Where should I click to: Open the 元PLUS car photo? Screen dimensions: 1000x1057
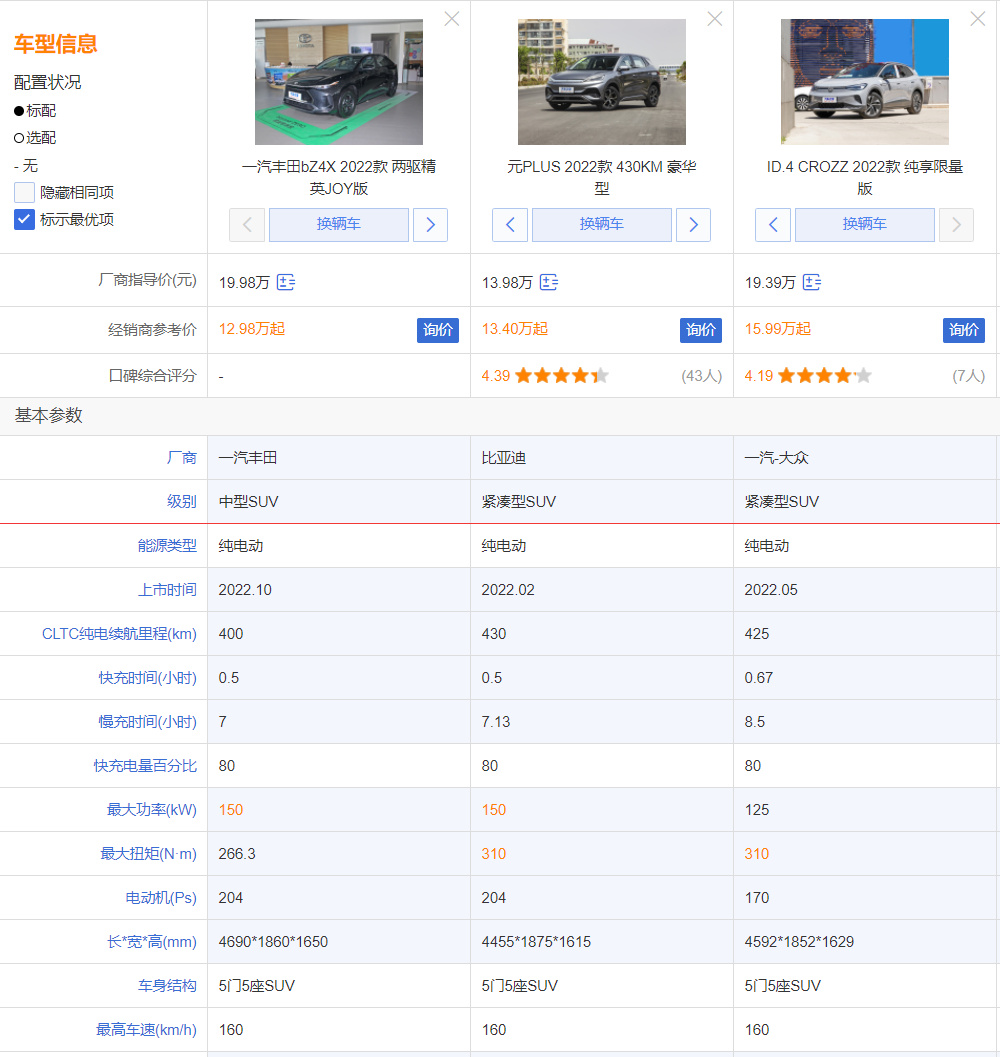tap(601, 82)
